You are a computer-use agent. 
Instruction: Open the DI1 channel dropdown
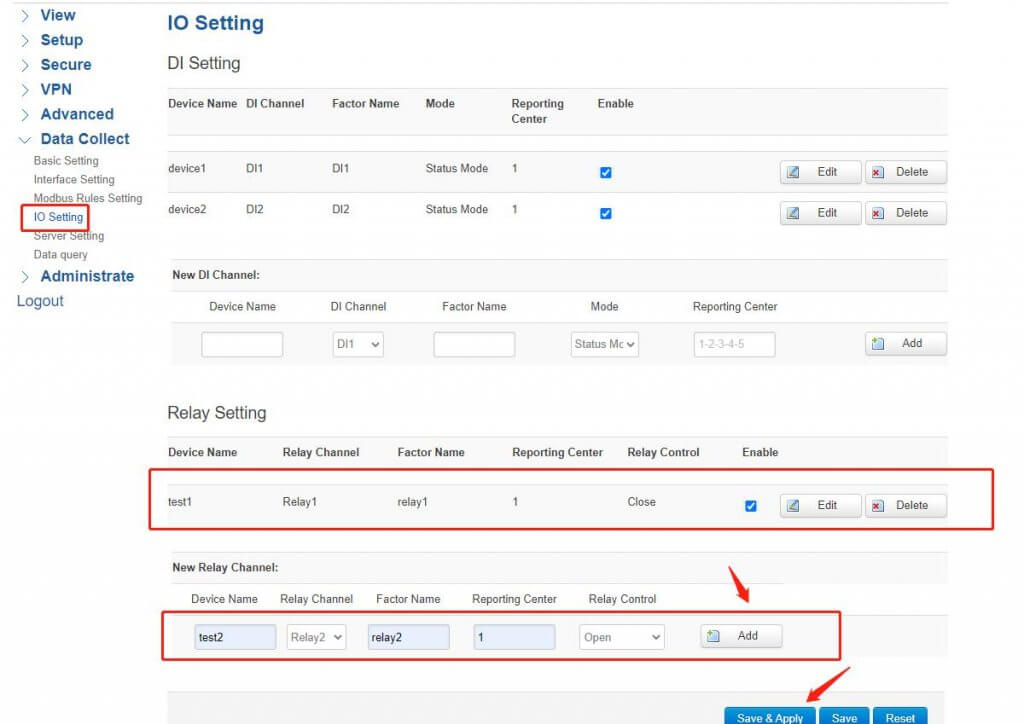[x=358, y=343]
